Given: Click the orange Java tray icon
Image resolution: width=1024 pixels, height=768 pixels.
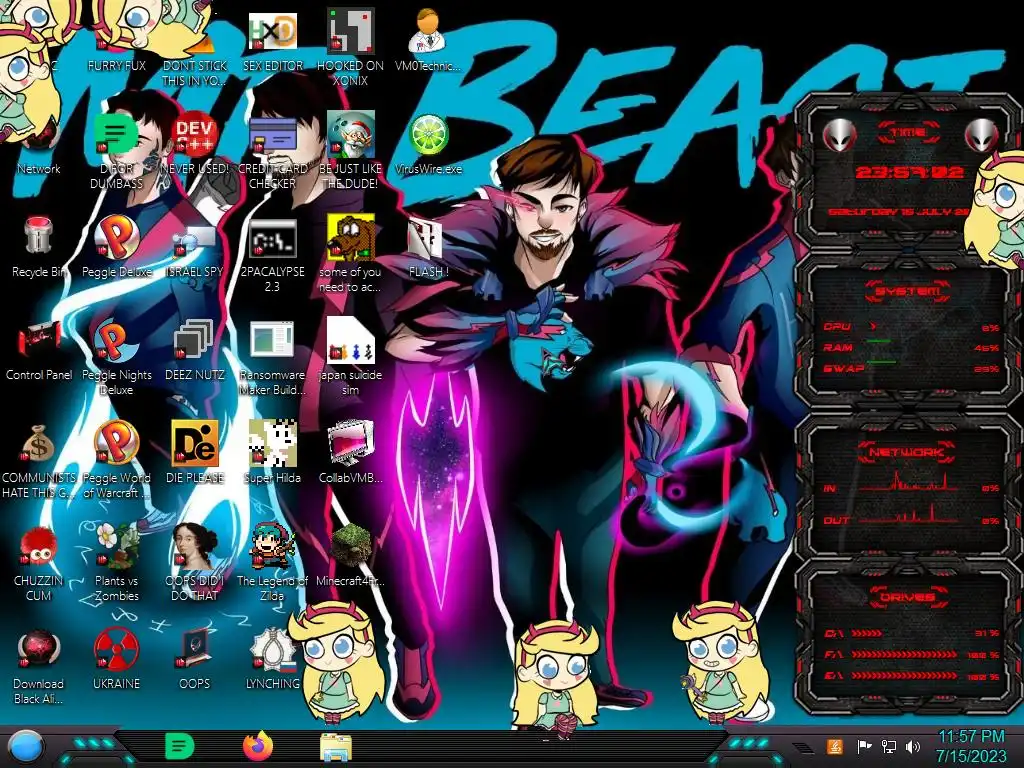Looking at the screenshot, I should 835,746.
